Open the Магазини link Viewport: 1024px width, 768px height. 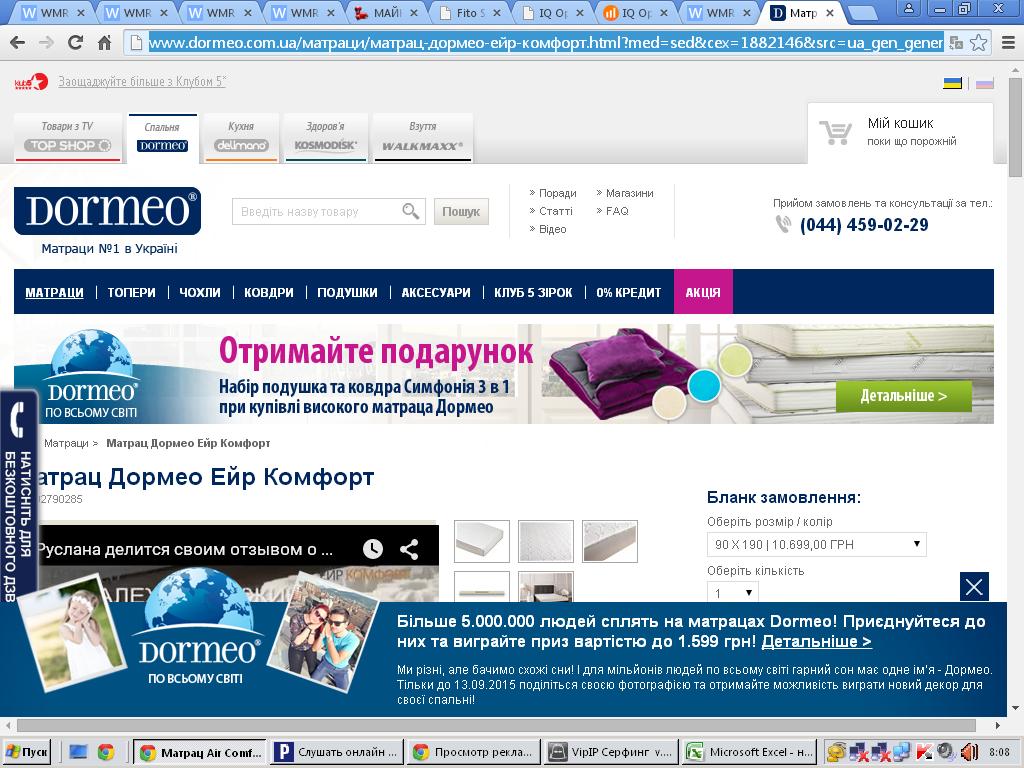(x=630, y=193)
